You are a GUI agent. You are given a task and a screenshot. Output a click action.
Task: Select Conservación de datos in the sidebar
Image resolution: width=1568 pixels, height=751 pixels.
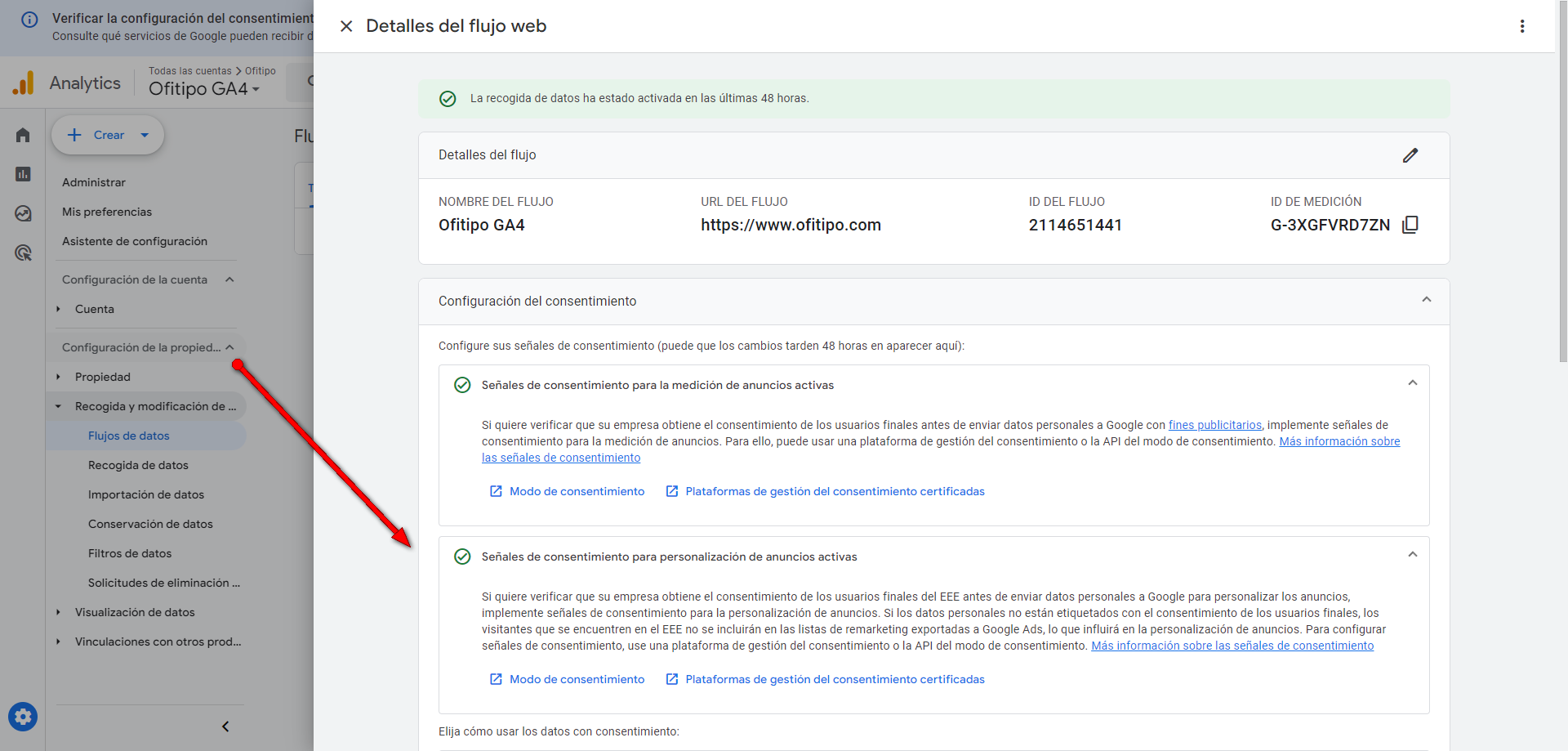pos(150,524)
